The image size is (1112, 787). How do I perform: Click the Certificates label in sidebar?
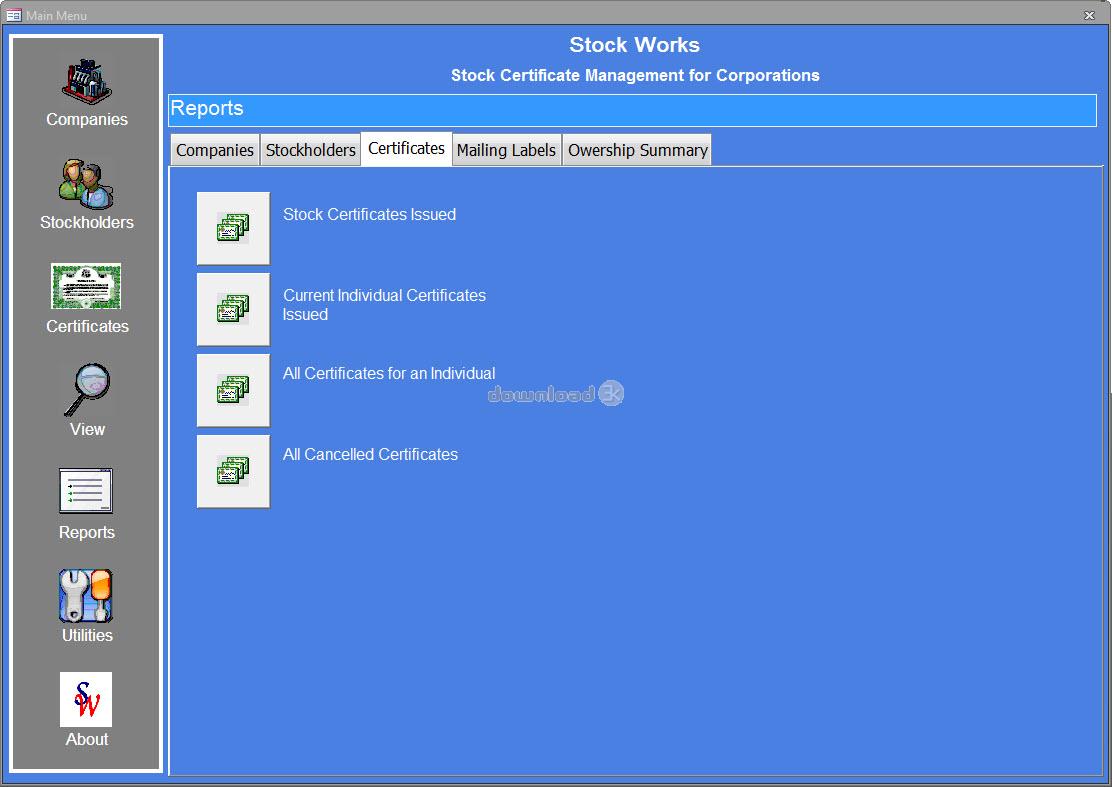click(87, 326)
